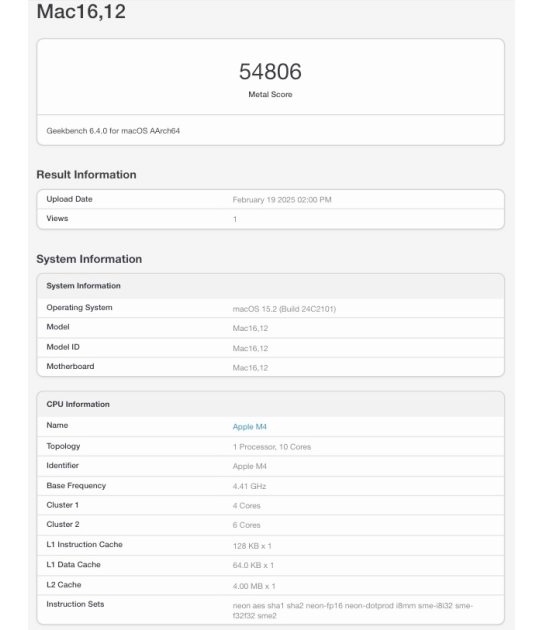Click the Metal Score label
Viewport: 549px width, 630px height.
(270, 94)
